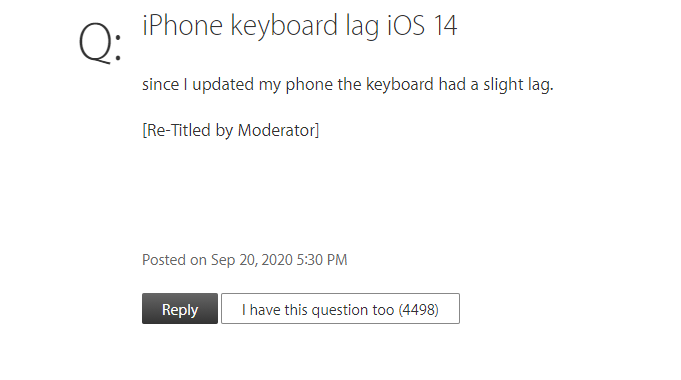Click "slight lag" in the question body
Image resolution: width=681 pixels, height=380 pixels.
click(518, 84)
